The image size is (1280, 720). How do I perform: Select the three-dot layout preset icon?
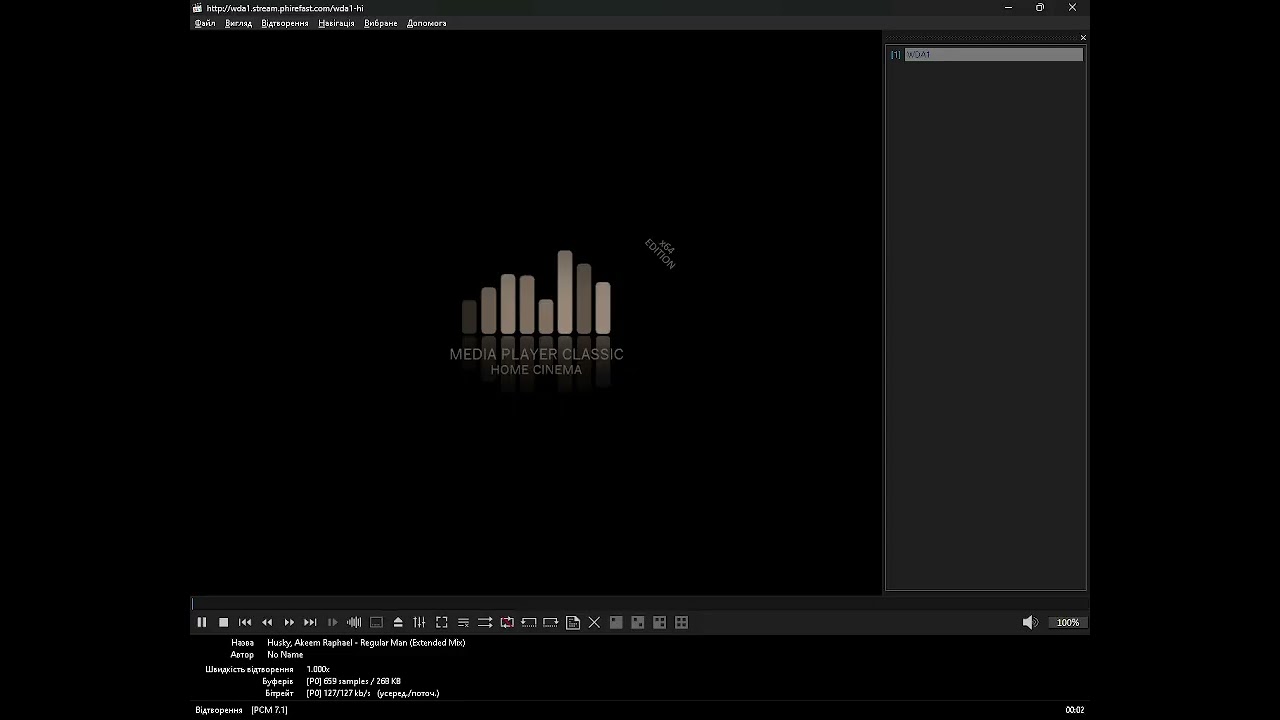click(660, 622)
